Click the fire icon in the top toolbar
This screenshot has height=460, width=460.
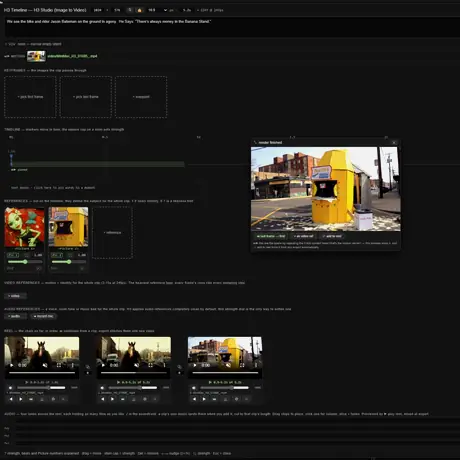coord(139,10)
